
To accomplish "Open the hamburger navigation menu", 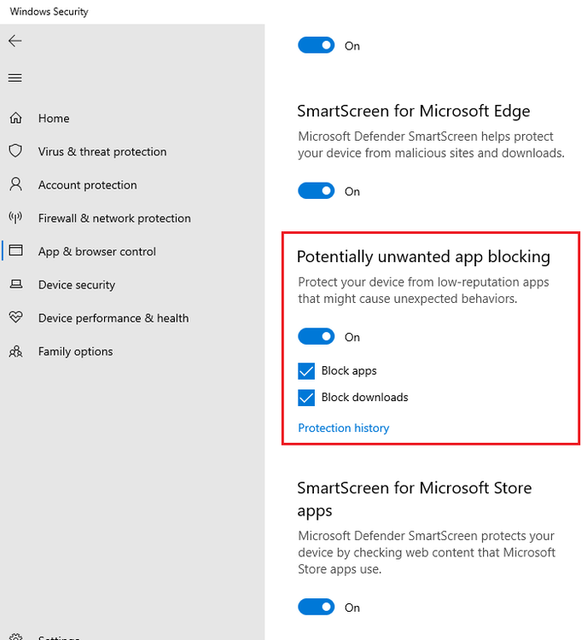I will 15,78.
